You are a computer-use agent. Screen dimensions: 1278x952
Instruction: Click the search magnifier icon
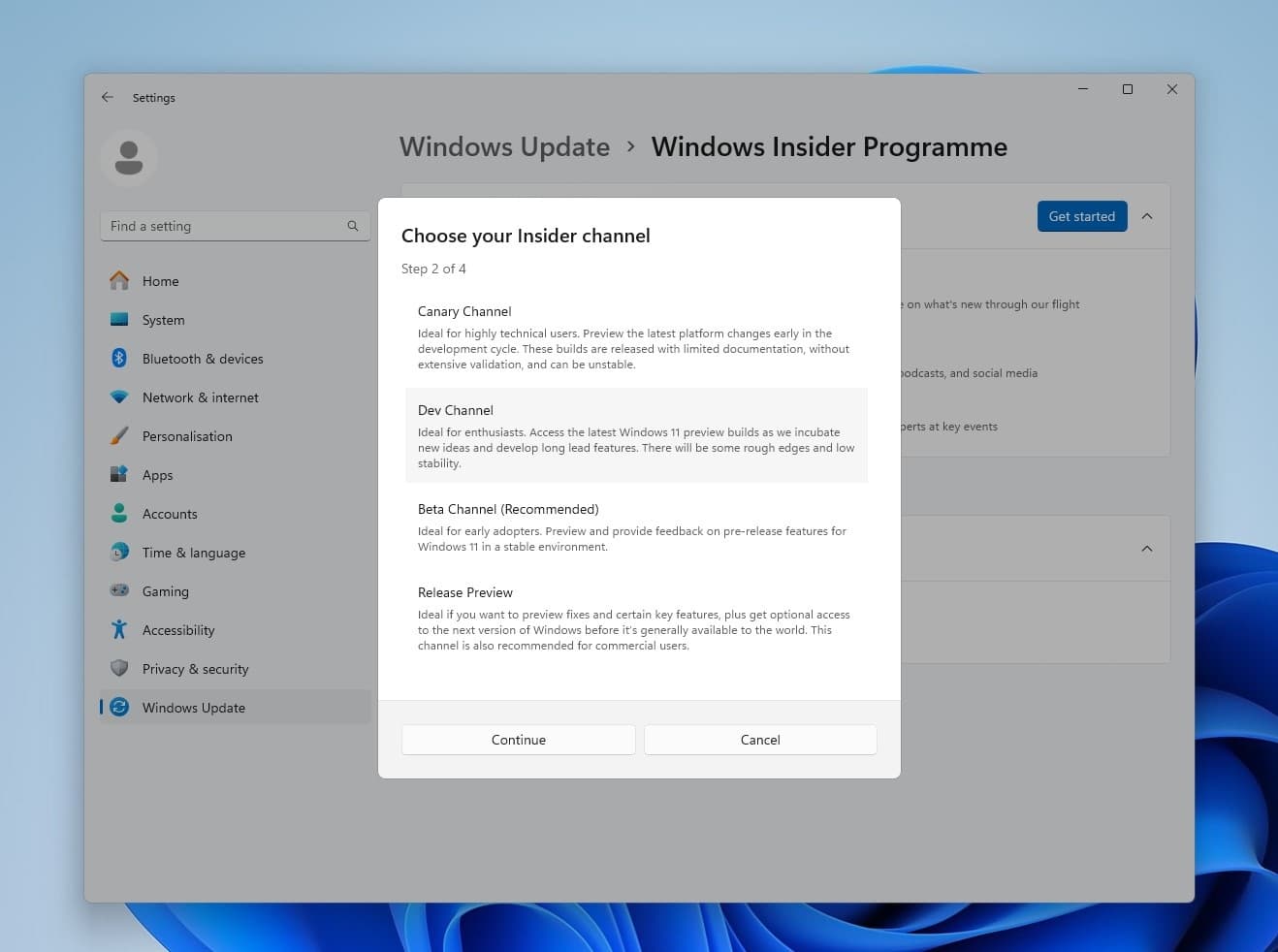point(353,226)
